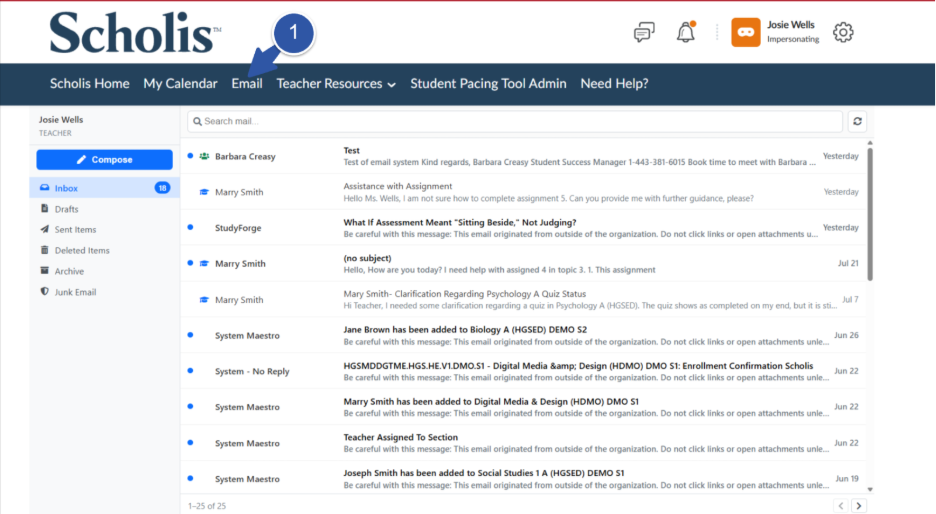Refresh the mail list
The width and height of the screenshot is (936, 514).
(x=857, y=121)
